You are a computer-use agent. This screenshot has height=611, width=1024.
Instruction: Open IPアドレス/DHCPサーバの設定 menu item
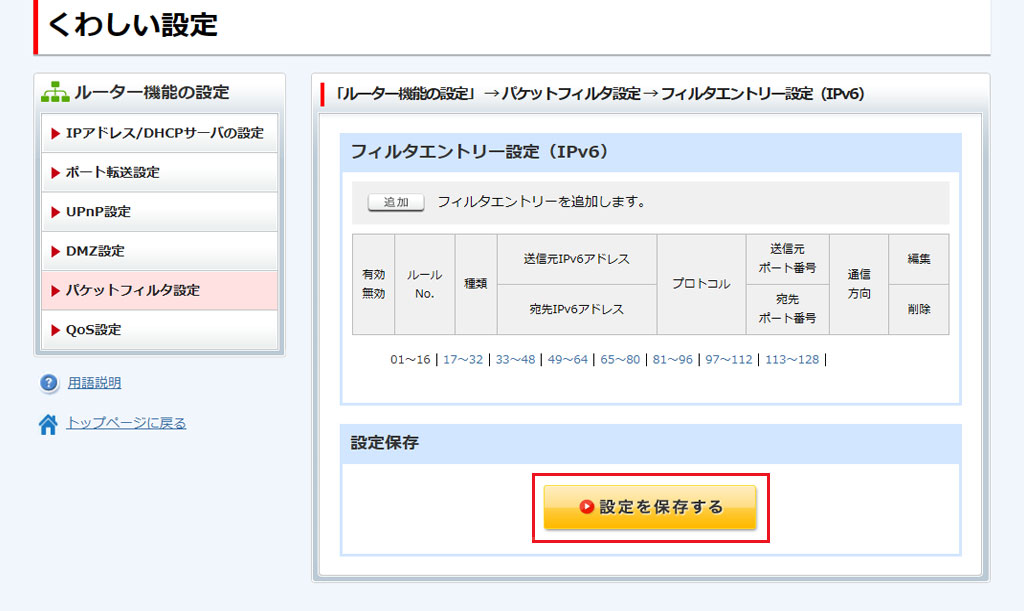160,133
